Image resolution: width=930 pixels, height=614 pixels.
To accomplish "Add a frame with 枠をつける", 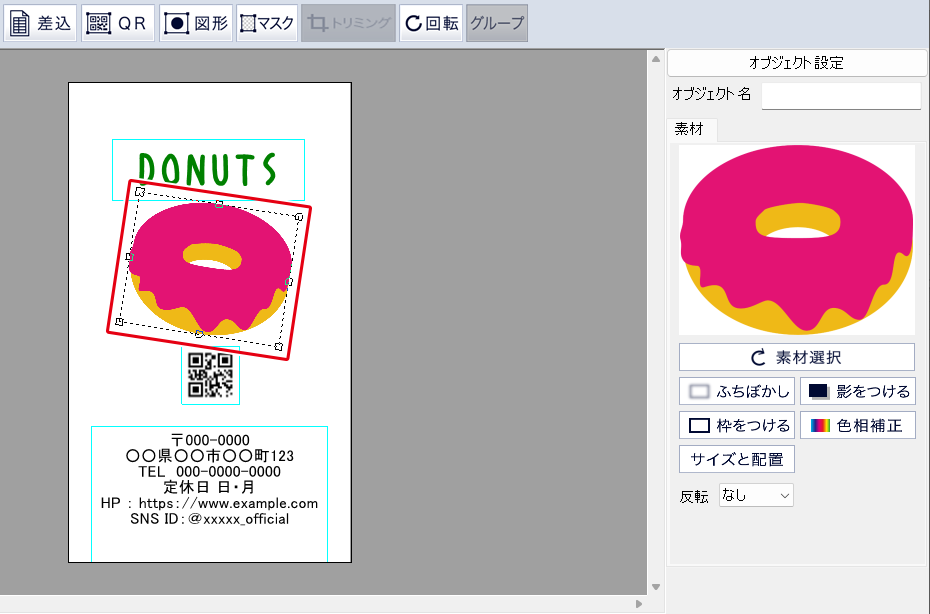I will (x=737, y=425).
